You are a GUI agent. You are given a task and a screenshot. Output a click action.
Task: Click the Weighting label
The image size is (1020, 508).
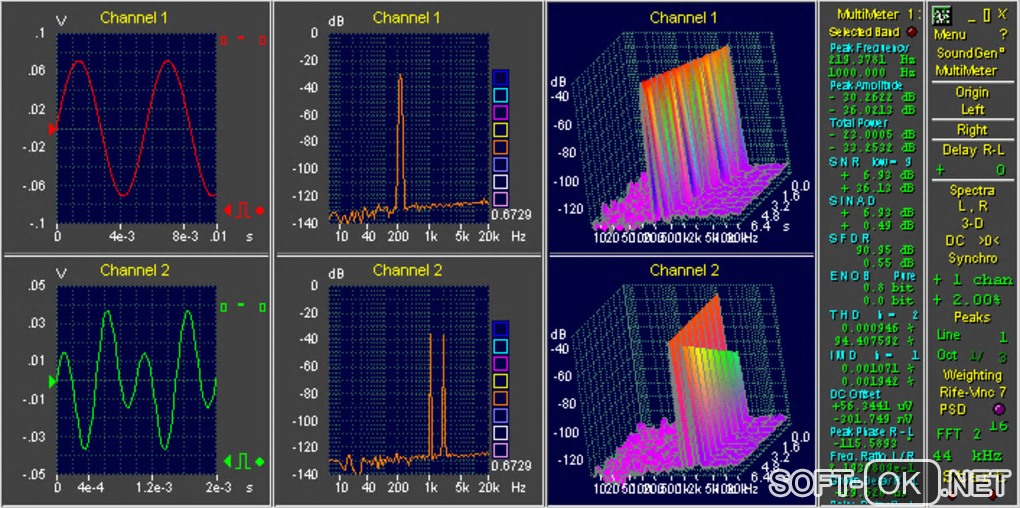pyautogui.click(x=973, y=375)
